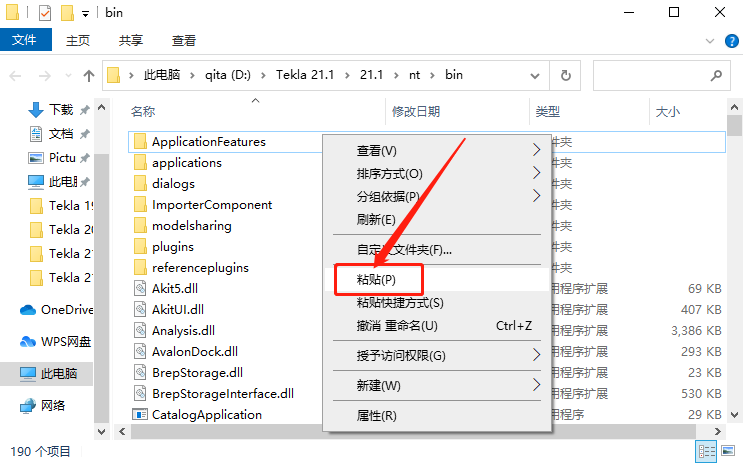Open the 查看 ribbon tab
The image size is (744, 464).
[x=184, y=40]
